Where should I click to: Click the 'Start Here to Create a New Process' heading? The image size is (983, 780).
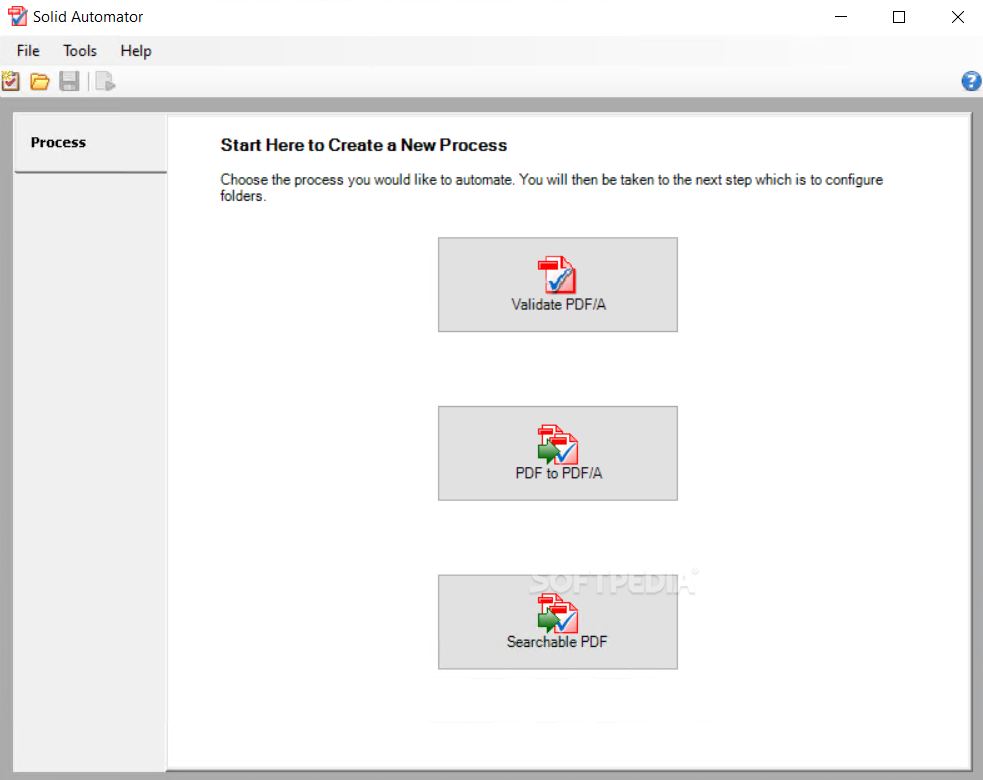click(364, 145)
